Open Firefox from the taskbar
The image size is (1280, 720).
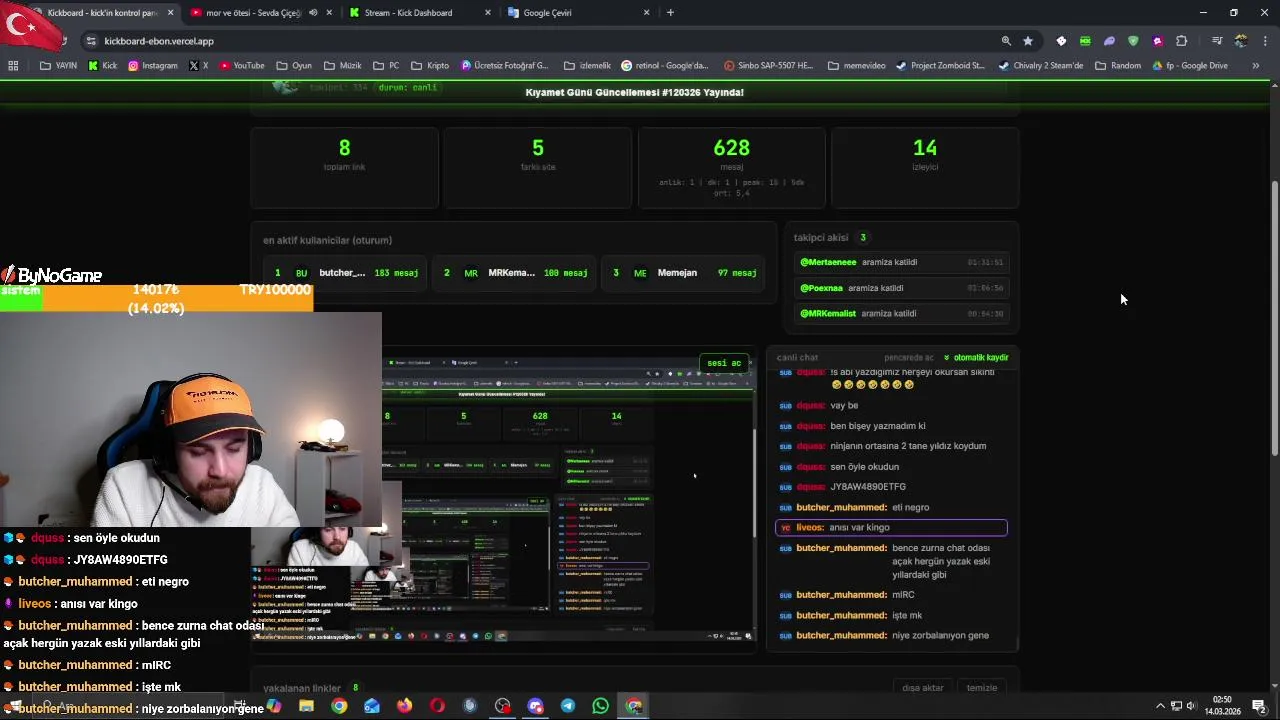pos(404,706)
